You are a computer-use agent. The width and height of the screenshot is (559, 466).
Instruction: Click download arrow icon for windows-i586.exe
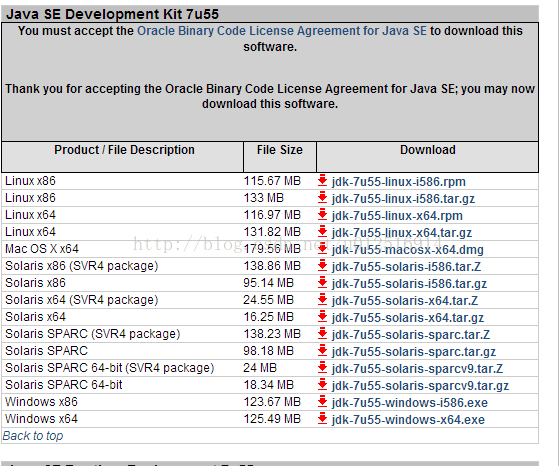(322, 402)
